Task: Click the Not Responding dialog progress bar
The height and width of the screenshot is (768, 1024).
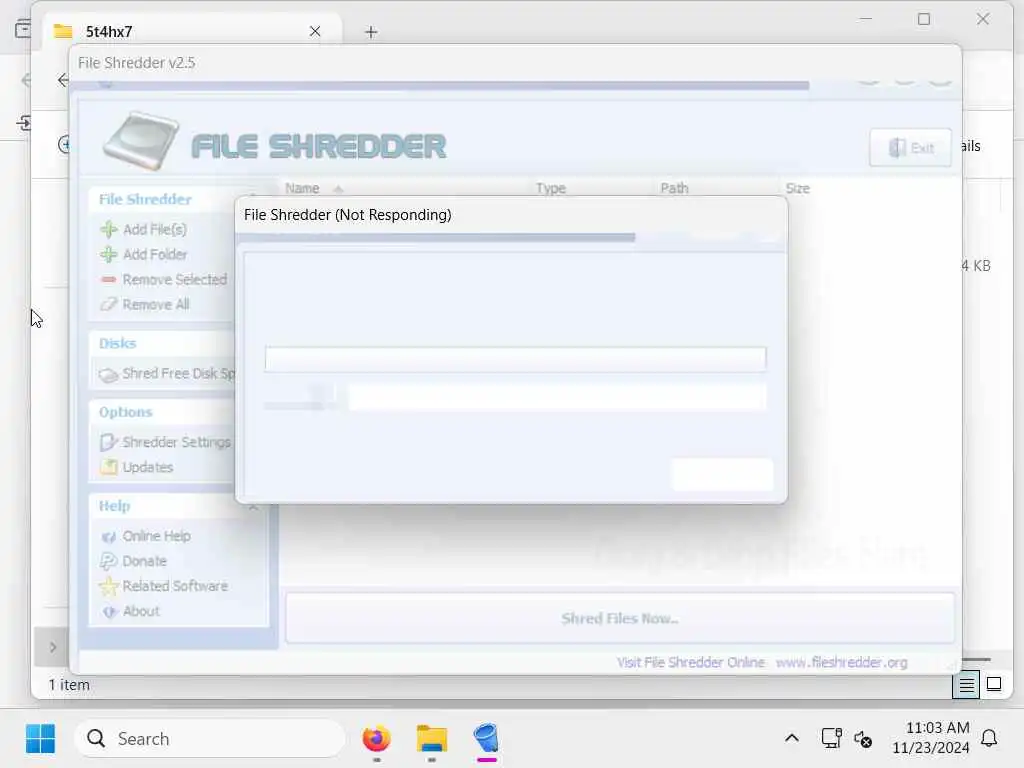Action: point(436,238)
